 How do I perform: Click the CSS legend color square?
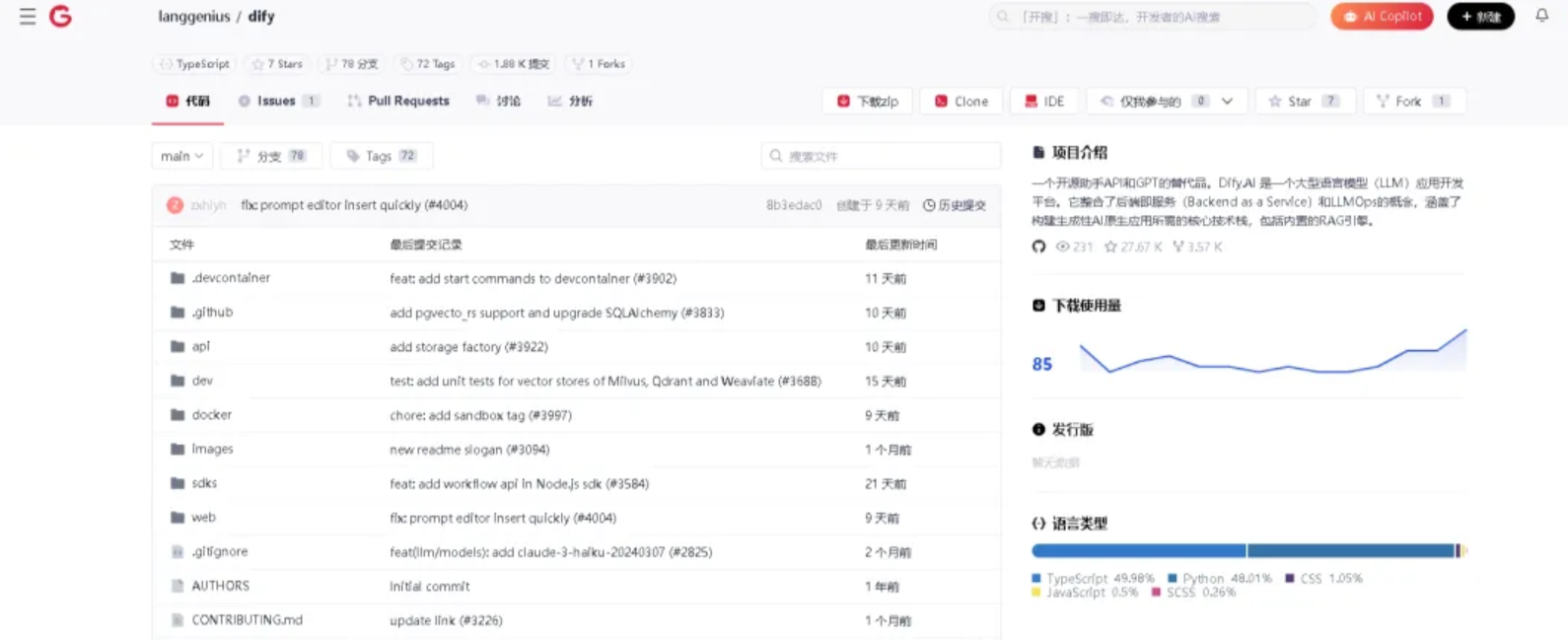1290,578
